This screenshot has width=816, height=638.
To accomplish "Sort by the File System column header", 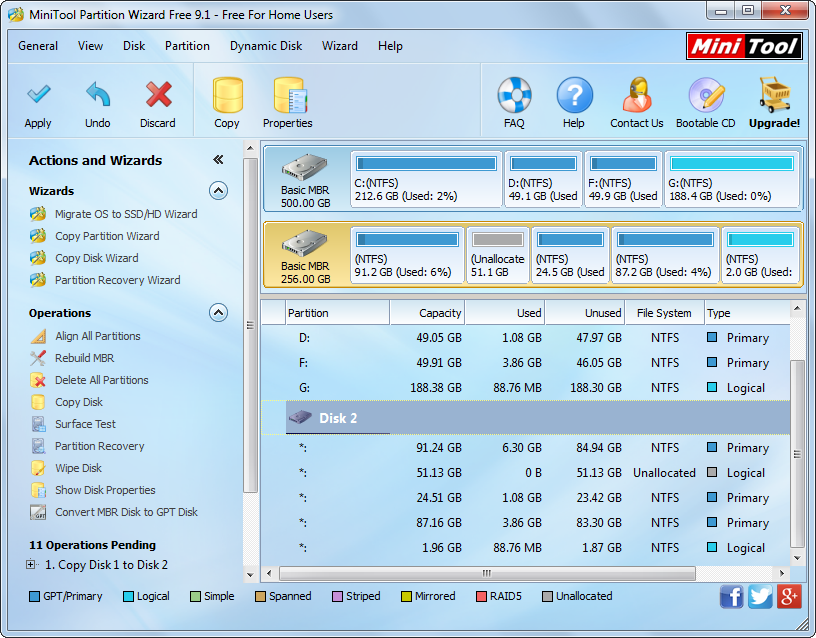I will [664, 313].
